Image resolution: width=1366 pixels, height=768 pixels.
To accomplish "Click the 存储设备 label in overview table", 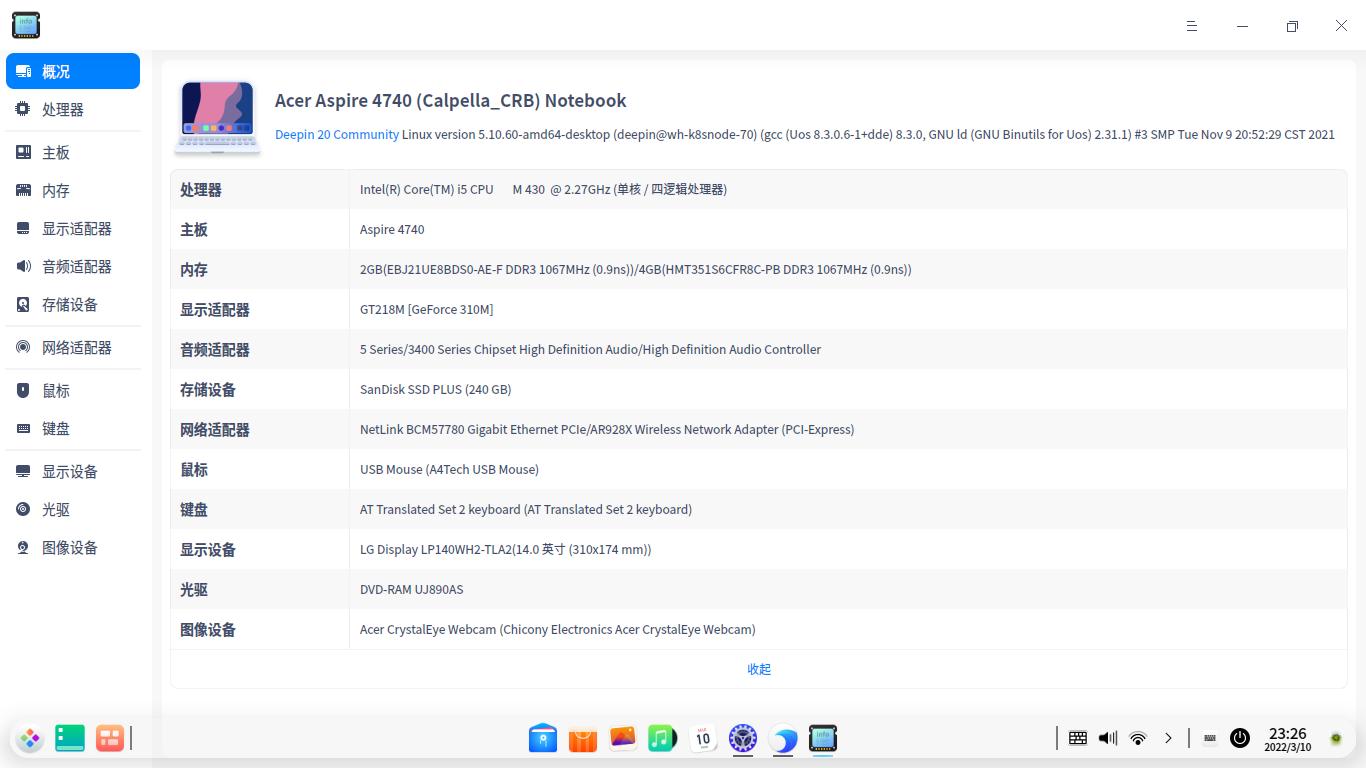I will [208, 389].
